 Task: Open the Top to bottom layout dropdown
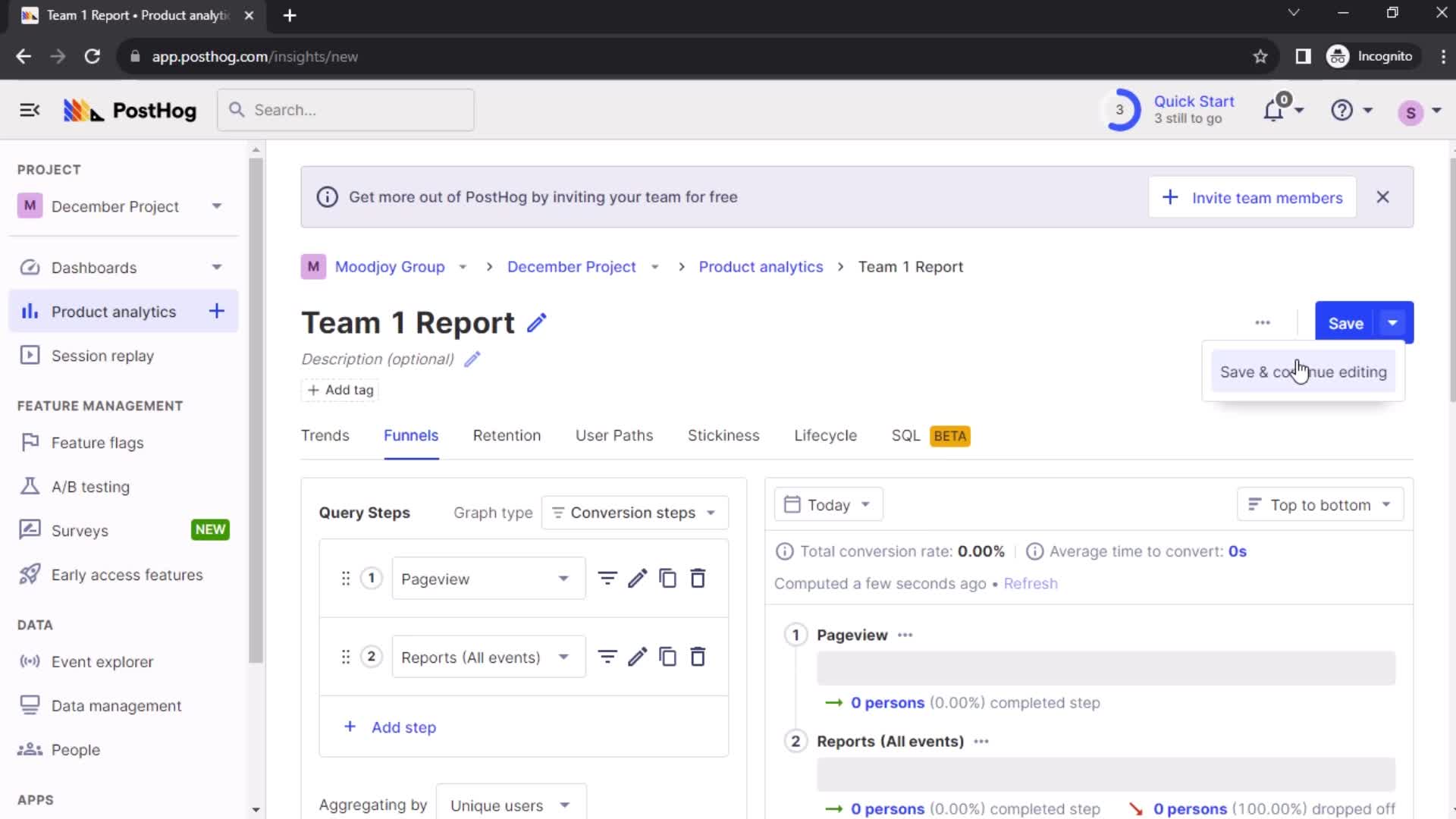pyautogui.click(x=1320, y=505)
